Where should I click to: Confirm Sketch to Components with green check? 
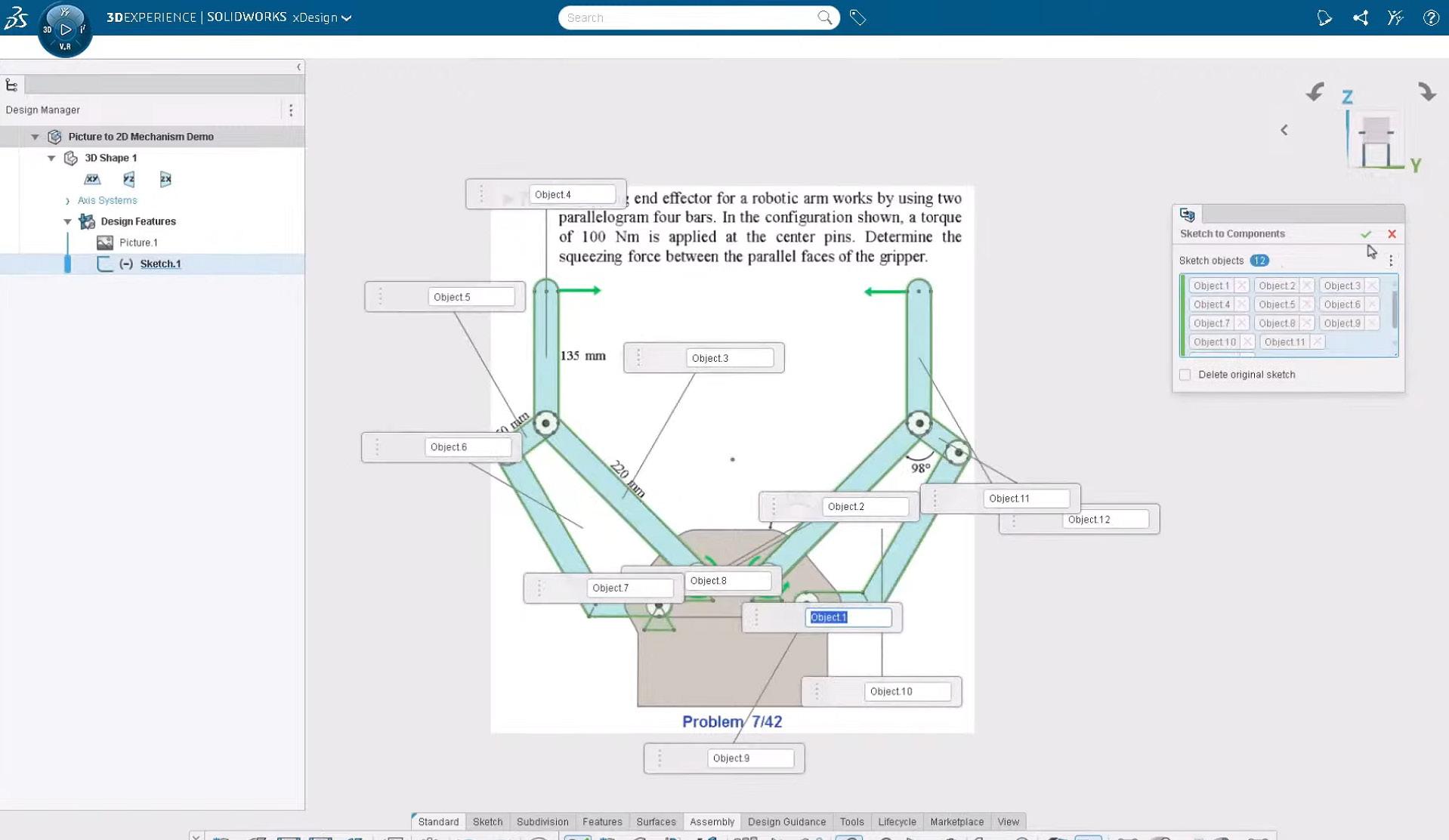1366,234
